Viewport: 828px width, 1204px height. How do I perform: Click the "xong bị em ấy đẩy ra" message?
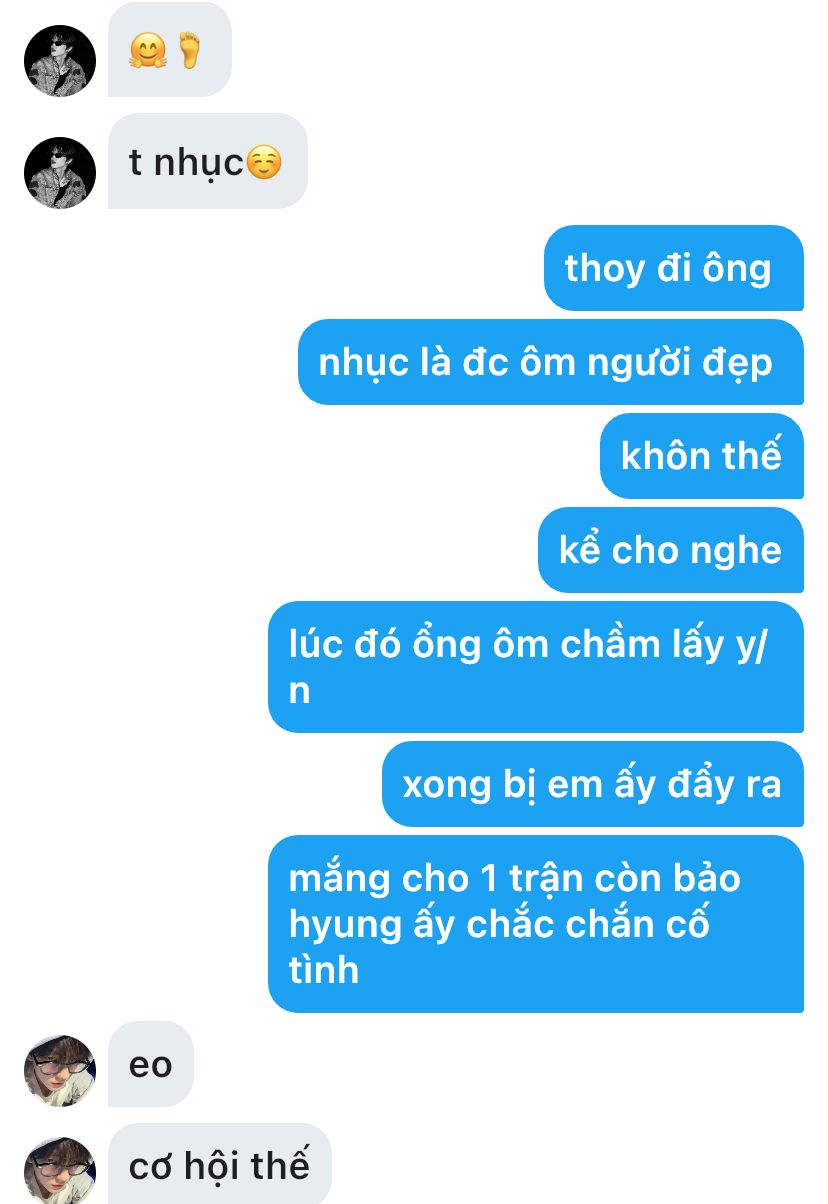pos(593,784)
